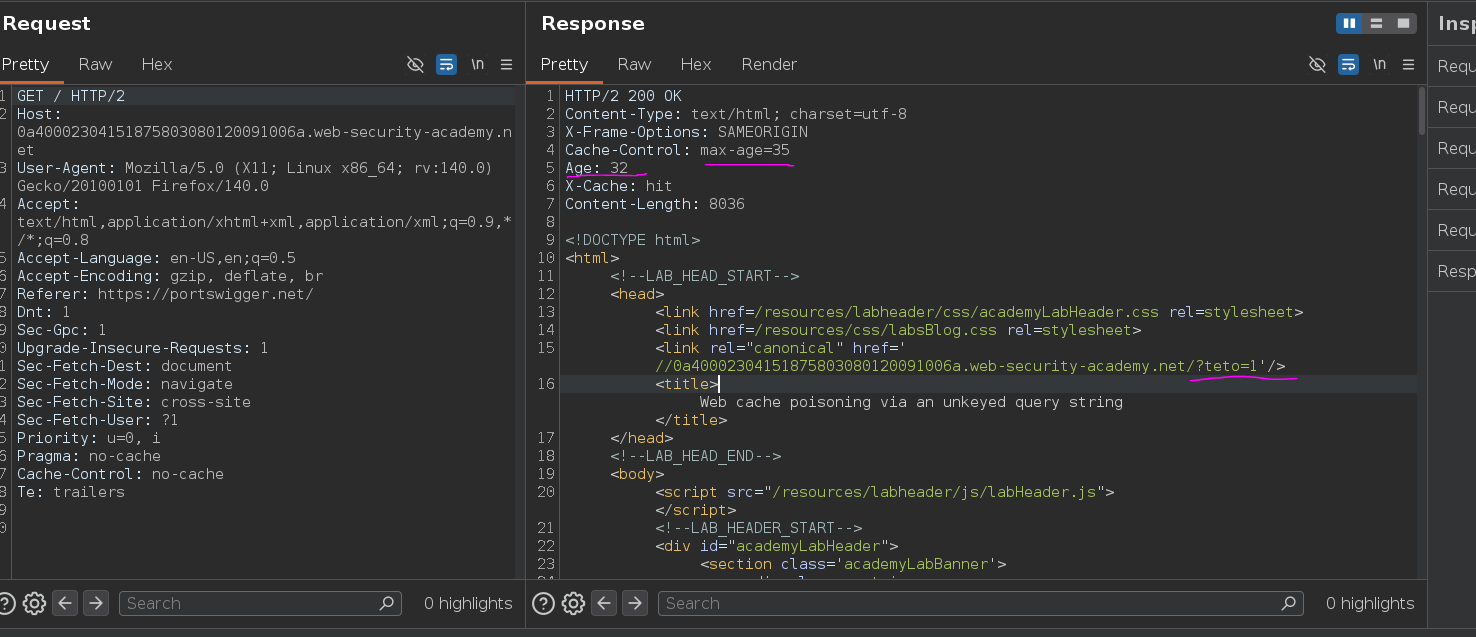Click the '<!DOCTYPE html>' line in Response

pyautogui.click(x=632, y=240)
